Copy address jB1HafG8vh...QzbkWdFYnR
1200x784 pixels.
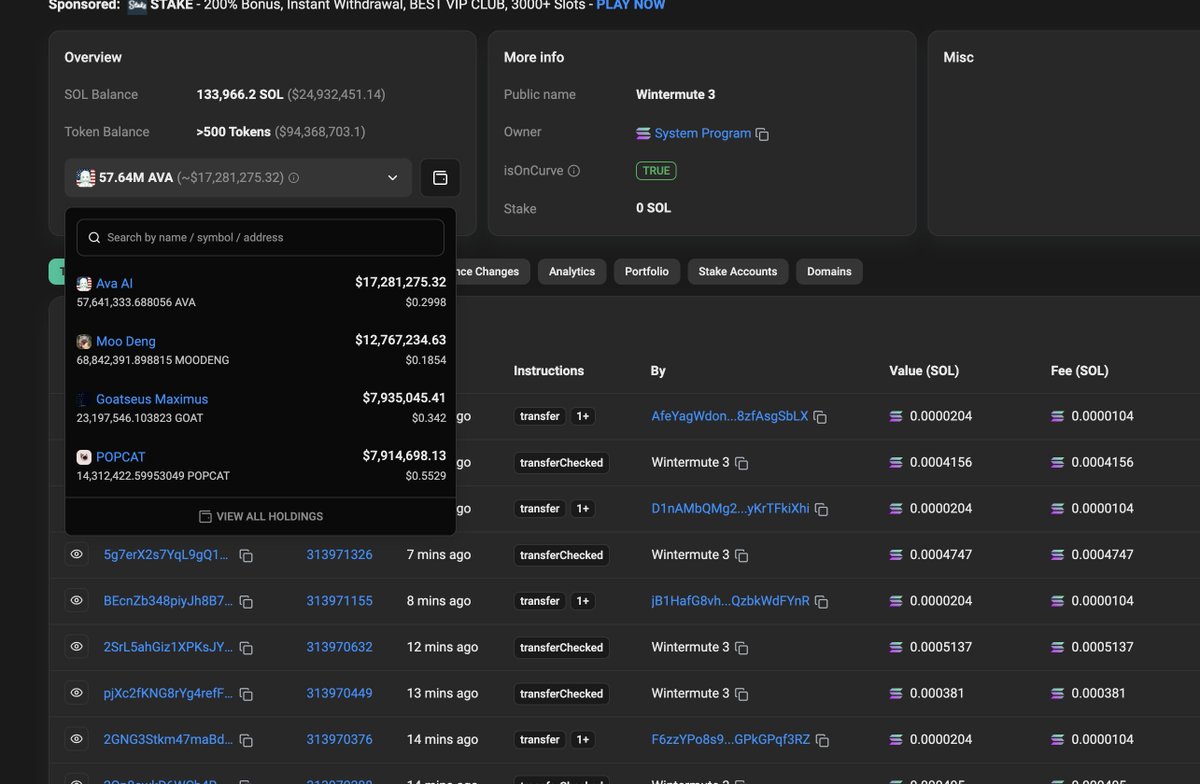coord(821,602)
